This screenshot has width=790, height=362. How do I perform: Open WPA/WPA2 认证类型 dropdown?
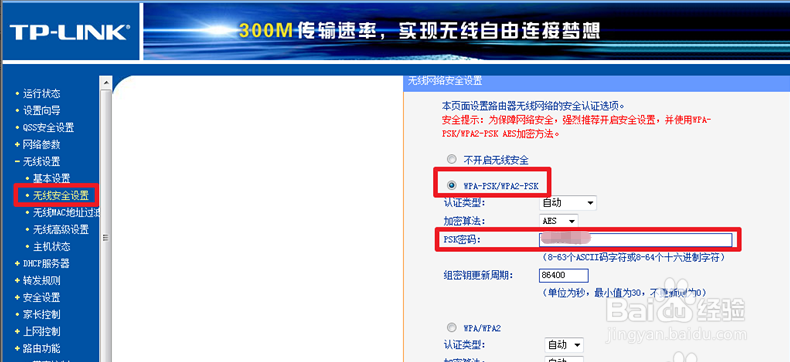pos(564,345)
